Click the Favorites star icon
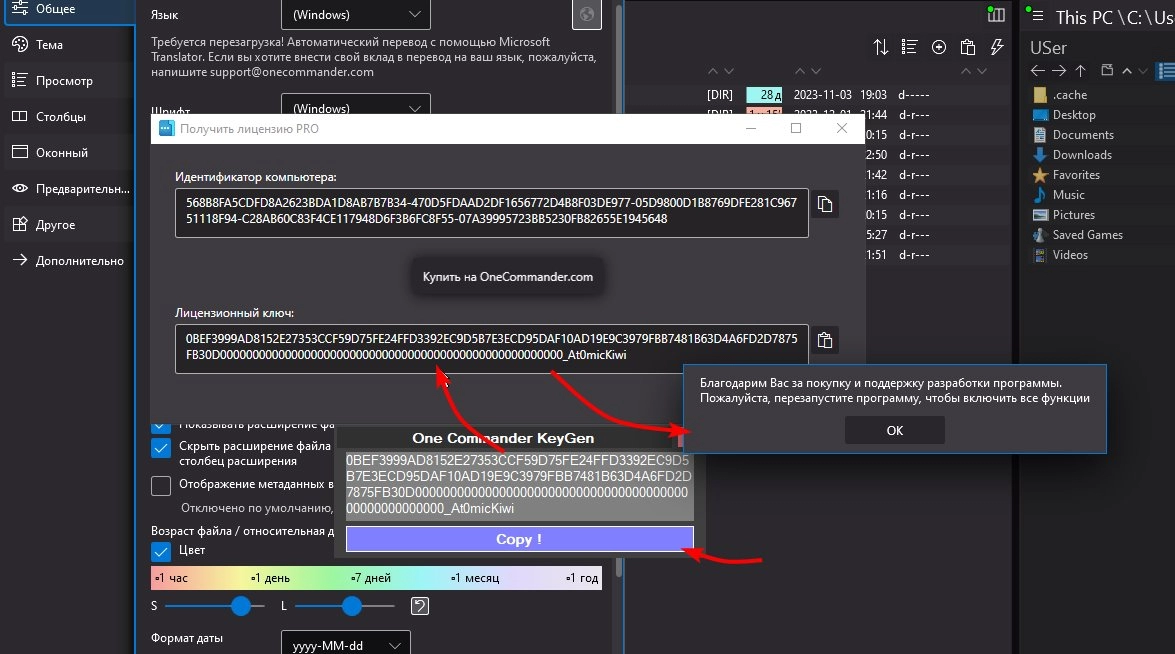 [1039, 175]
